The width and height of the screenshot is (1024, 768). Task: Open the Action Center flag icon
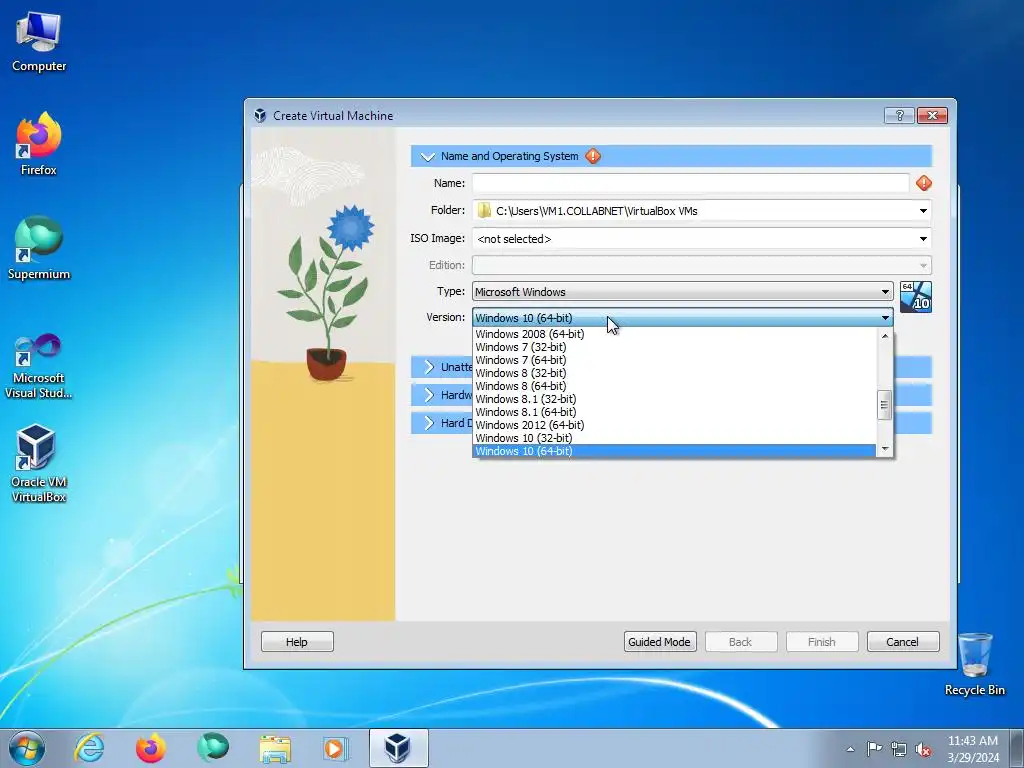874,749
